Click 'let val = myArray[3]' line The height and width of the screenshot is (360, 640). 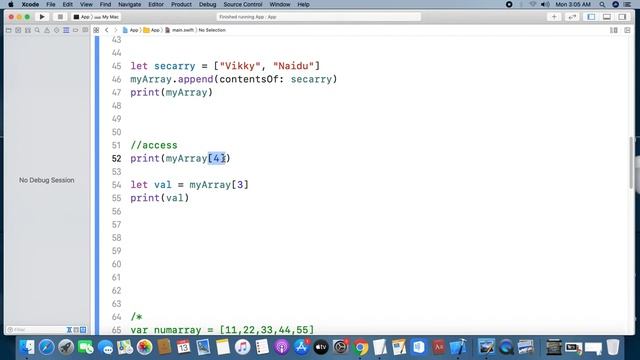pyautogui.click(x=189, y=185)
